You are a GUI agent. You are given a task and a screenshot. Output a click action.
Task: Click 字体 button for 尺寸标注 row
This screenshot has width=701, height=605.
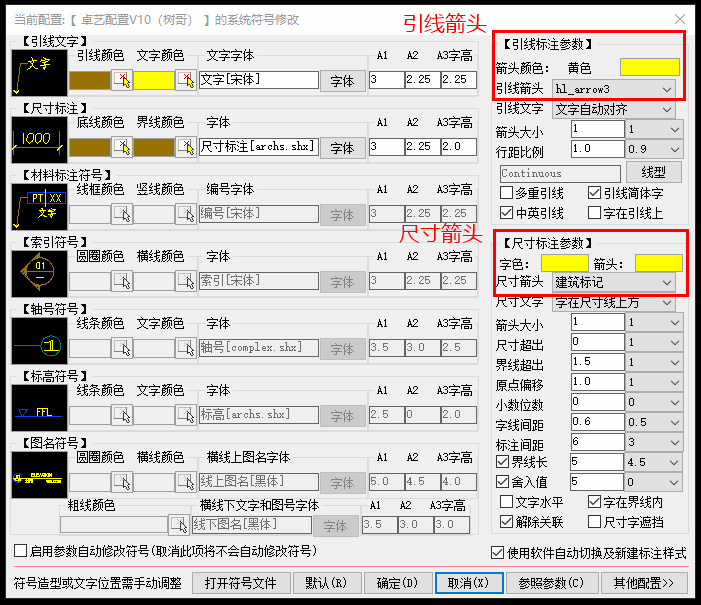click(342, 148)
